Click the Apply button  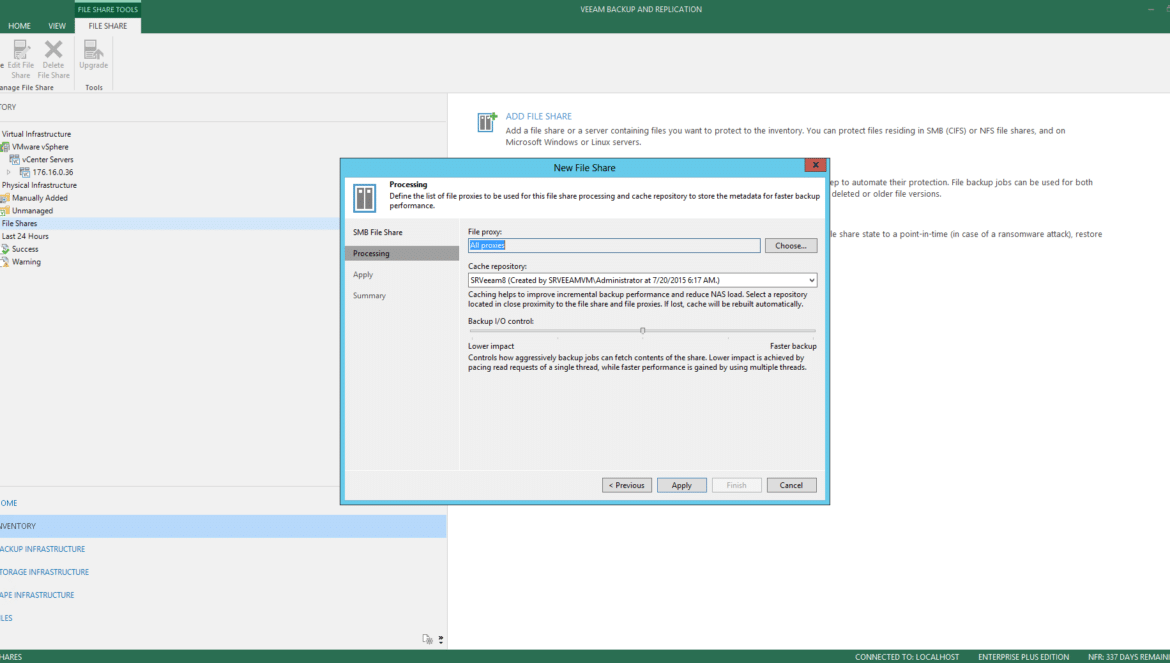(681, 486)
